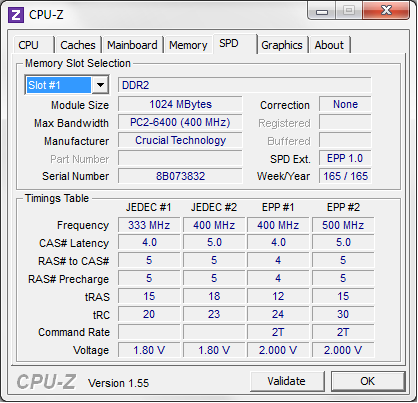
Task: Click the EPP #1 frequency 400 MHz
Action: (x=278, y=225)
